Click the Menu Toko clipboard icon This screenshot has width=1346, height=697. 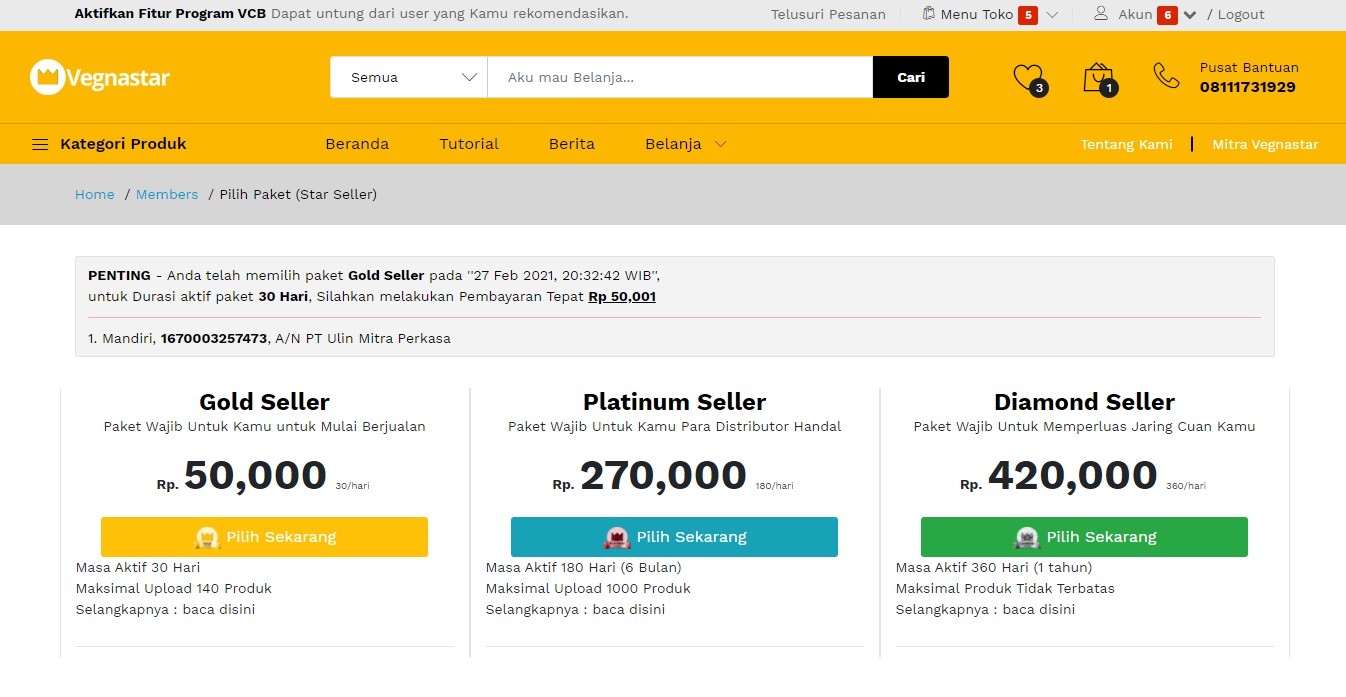click(928, 14)
